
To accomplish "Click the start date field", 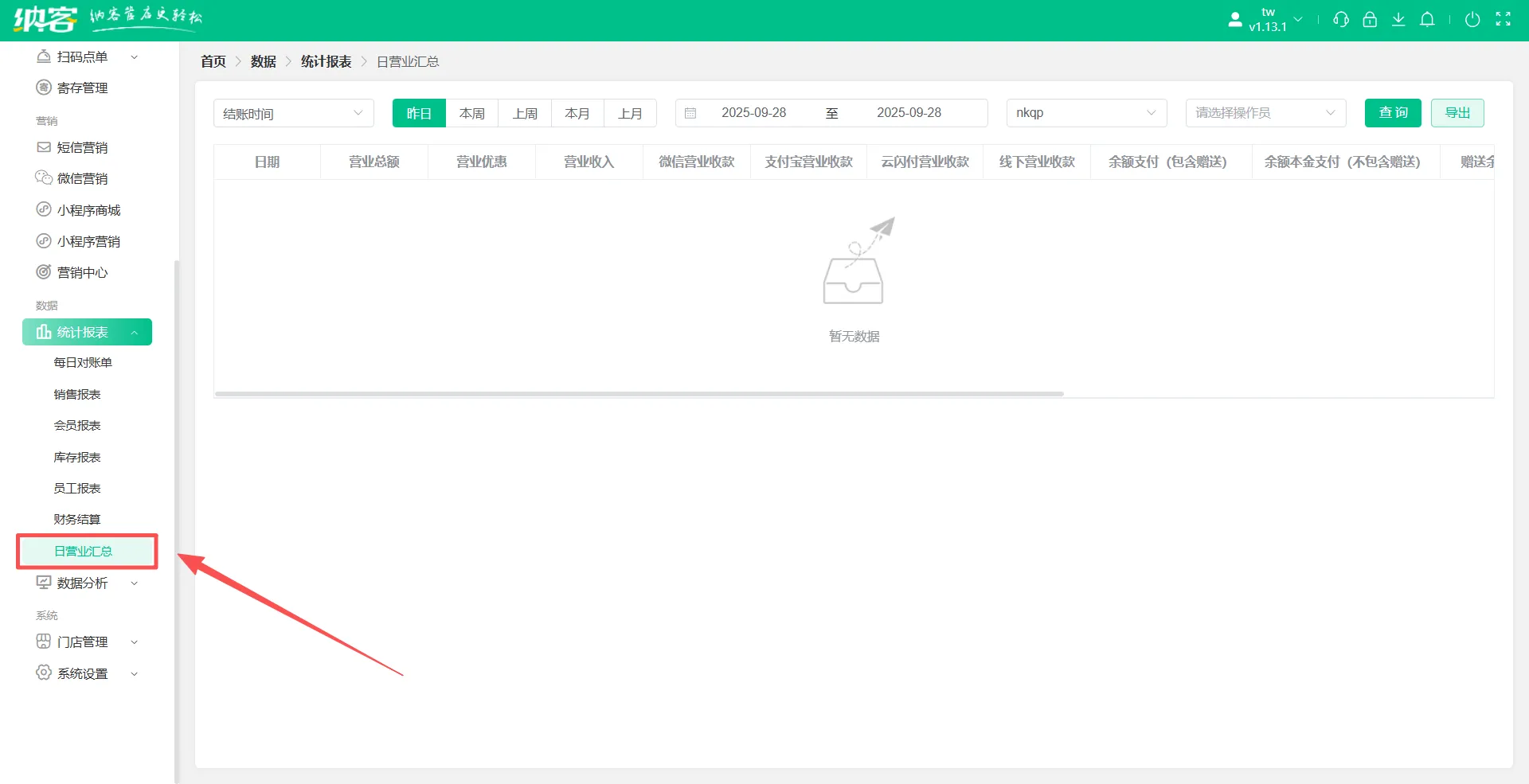I will (753, 113).
